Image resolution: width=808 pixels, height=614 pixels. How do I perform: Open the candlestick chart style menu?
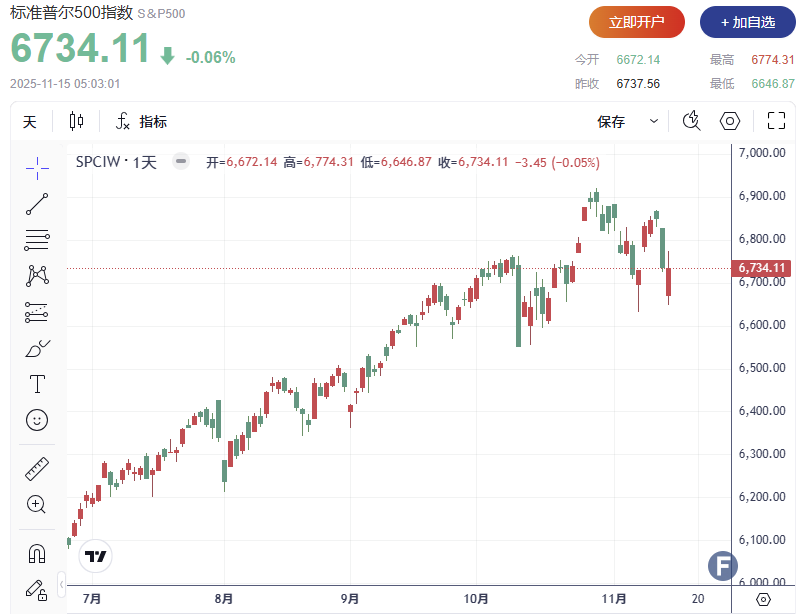pos(77,122)
